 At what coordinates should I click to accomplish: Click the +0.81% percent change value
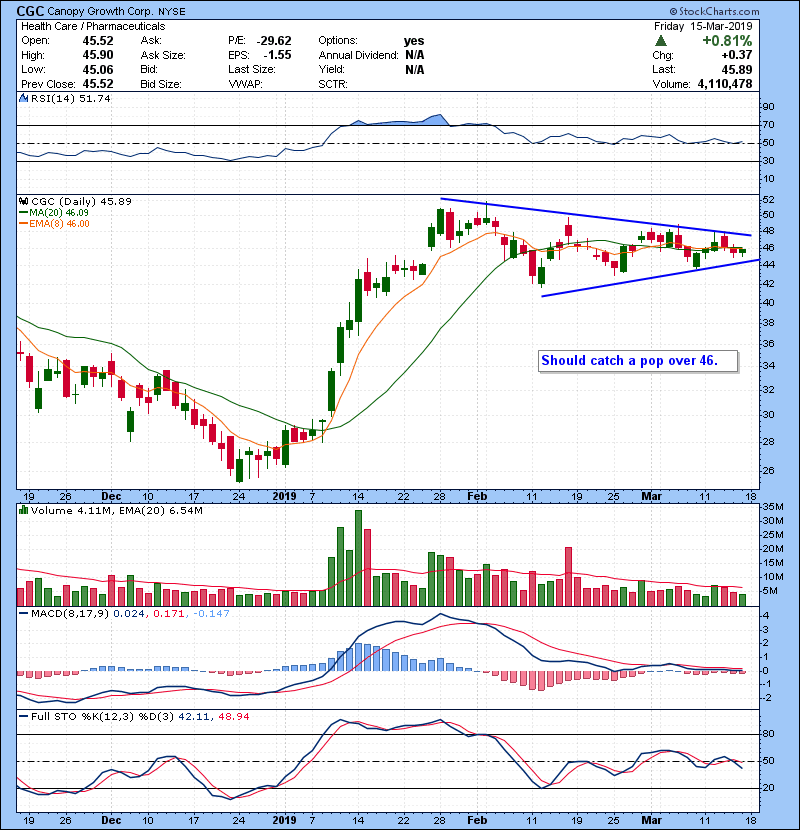[727, 41]
